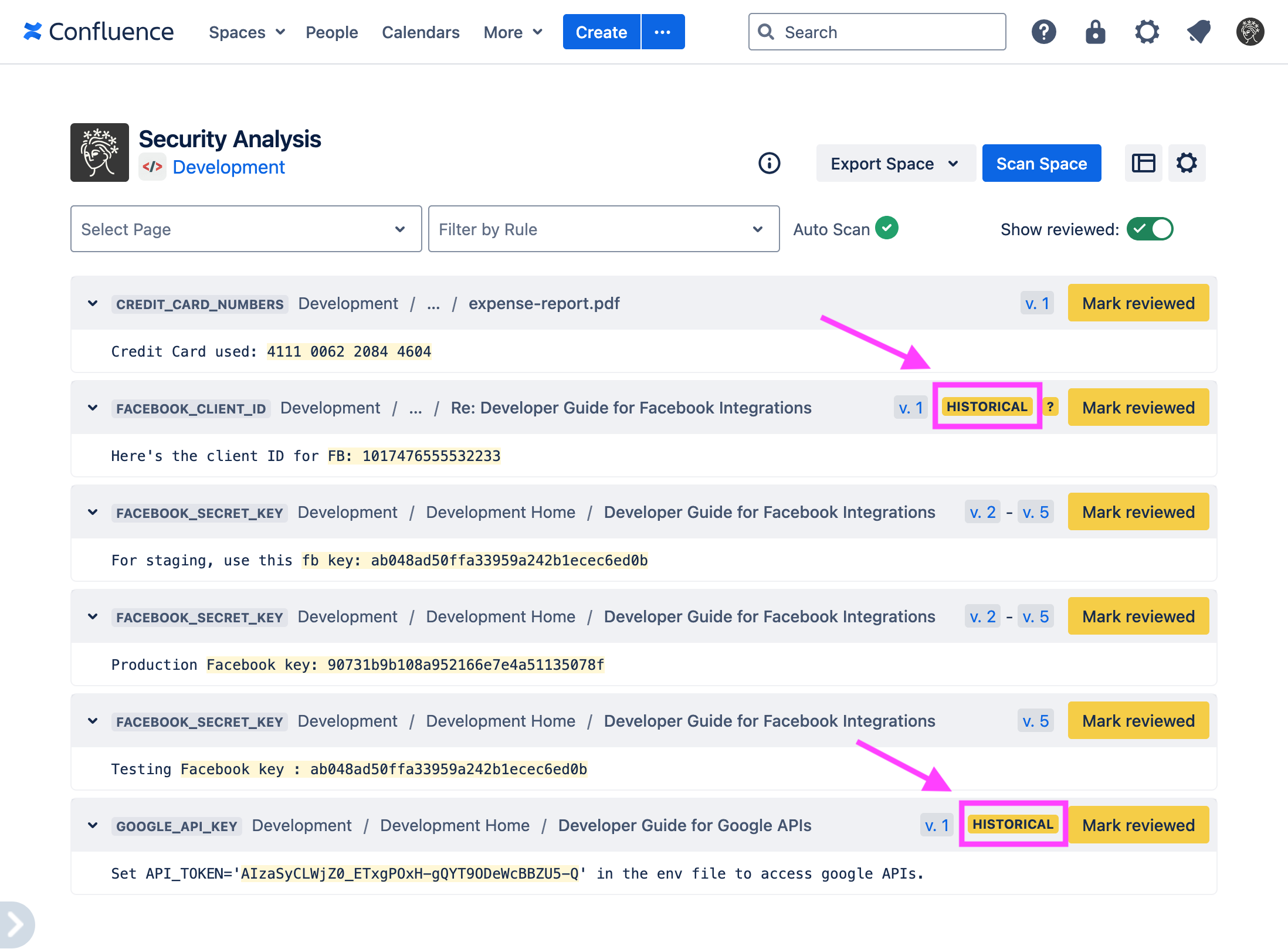
Task: Collapse the GOOGLE_API_KEY finding row
Action: (92, 825)
